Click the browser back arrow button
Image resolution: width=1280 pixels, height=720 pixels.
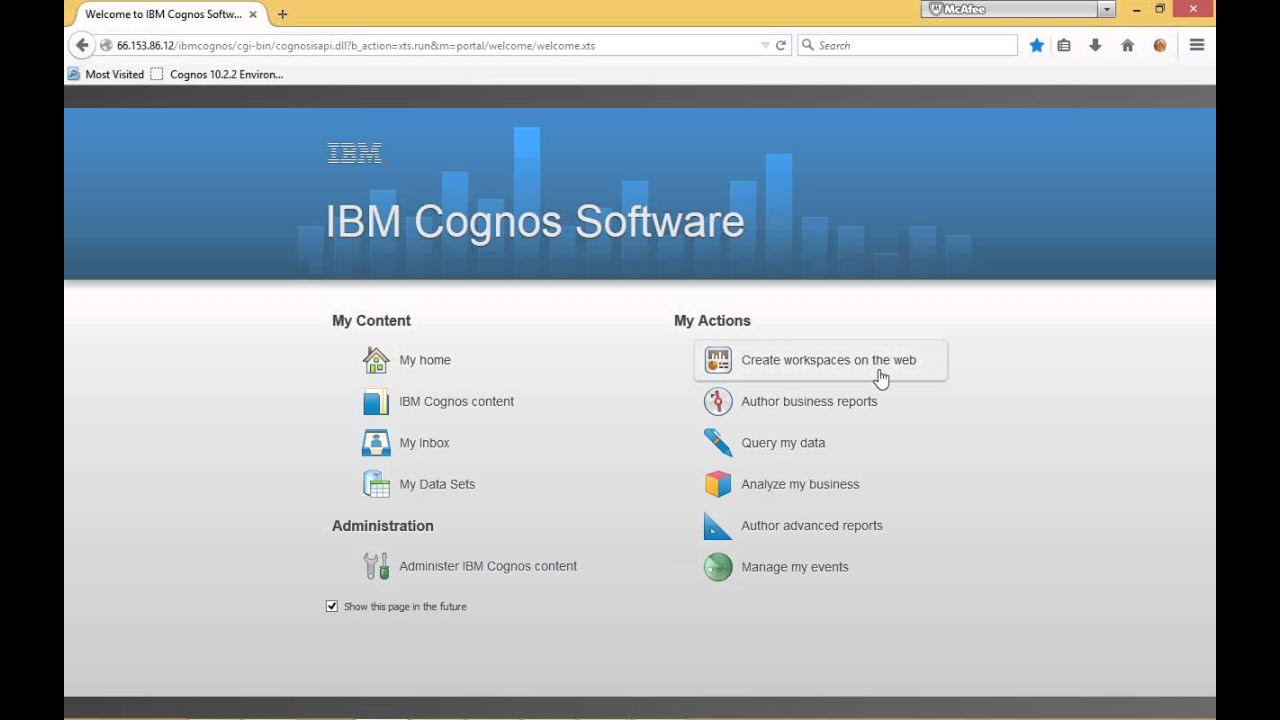[83, 45]
